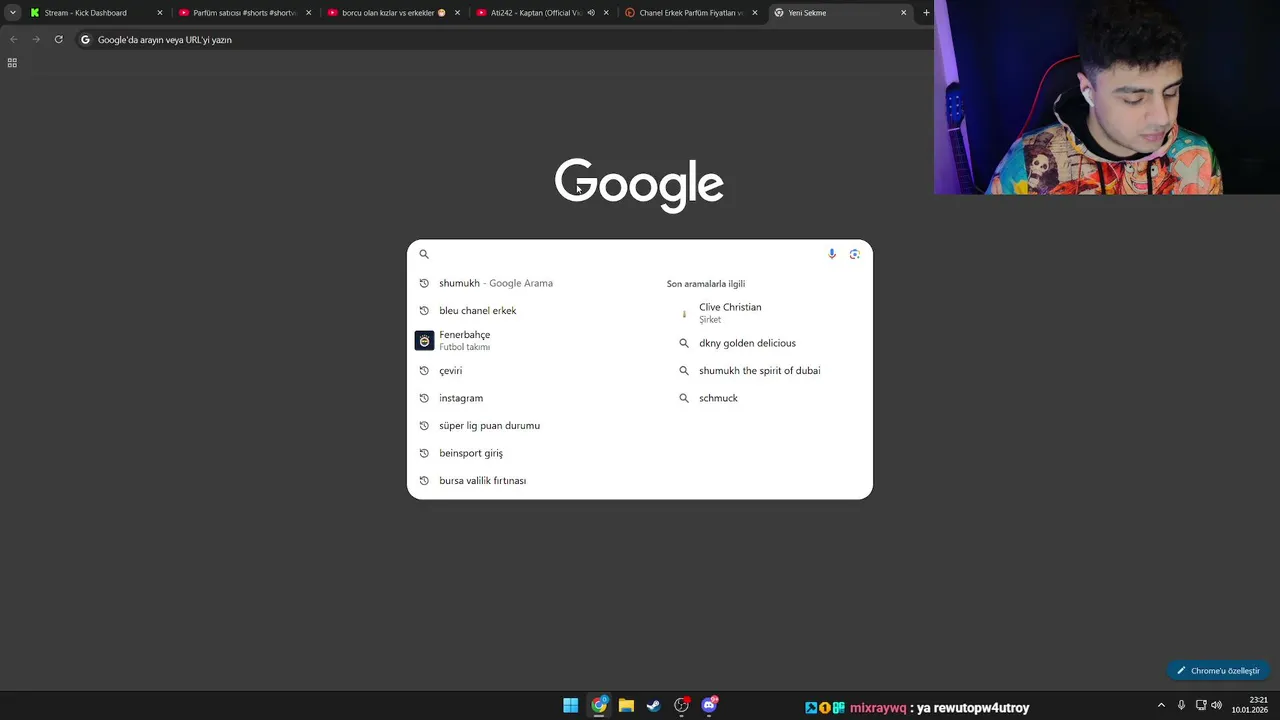This screenshot has height=720, width=1280.
Task: Click mixraywq chat username overlay
Action: tap(878, 708)
